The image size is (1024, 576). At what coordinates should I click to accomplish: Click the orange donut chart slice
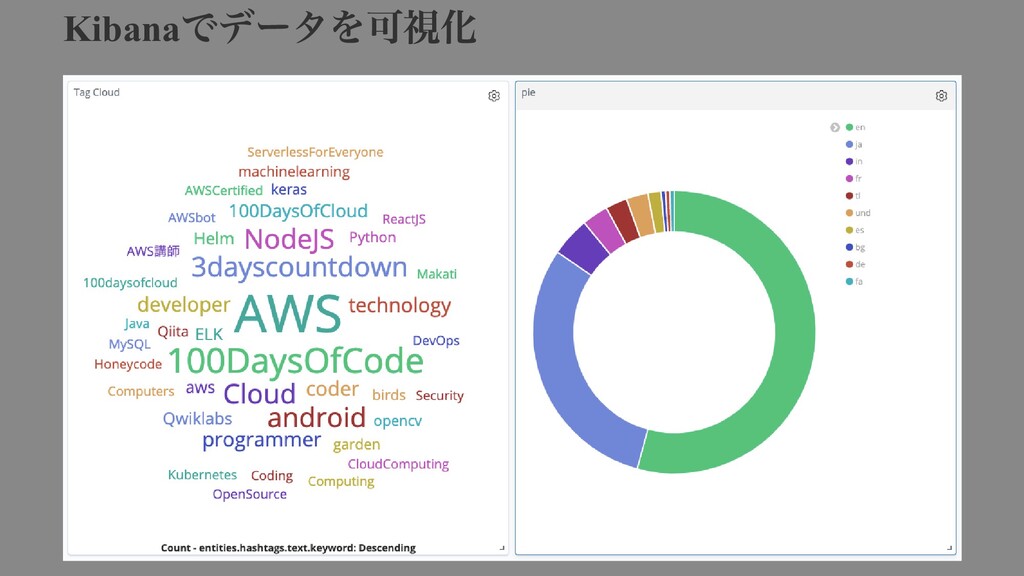pos(641,215)
